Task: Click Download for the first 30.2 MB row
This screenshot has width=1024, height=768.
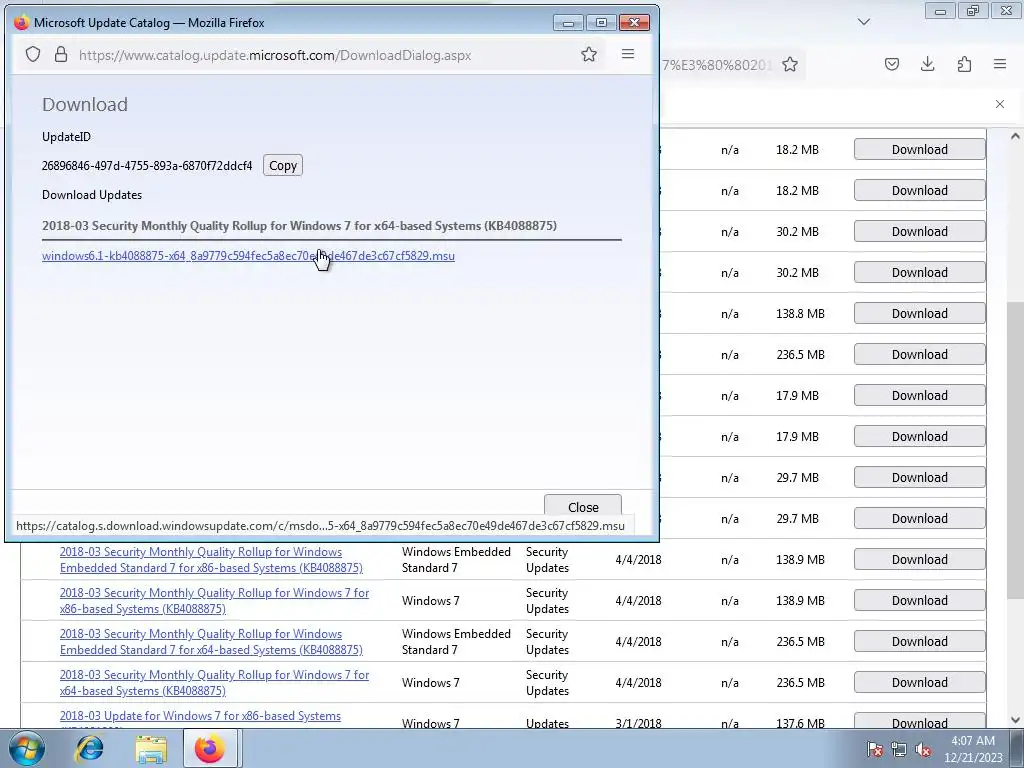Action: click(x=920, y=232)
